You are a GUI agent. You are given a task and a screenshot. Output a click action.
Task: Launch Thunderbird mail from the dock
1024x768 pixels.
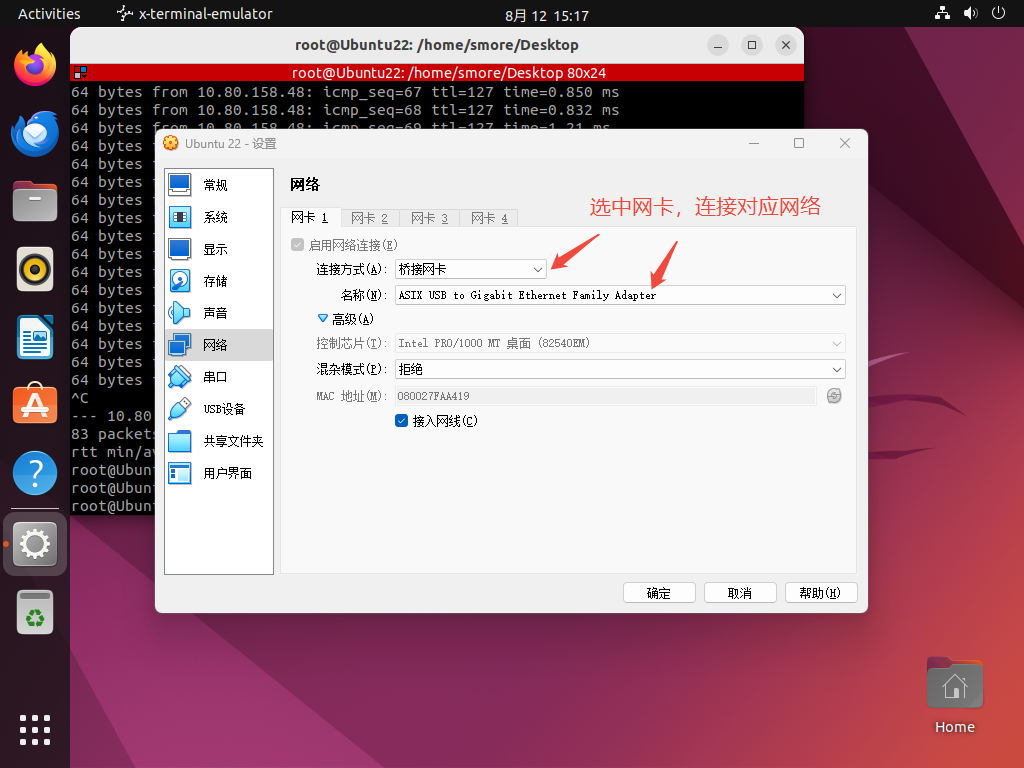click(35, 133)
